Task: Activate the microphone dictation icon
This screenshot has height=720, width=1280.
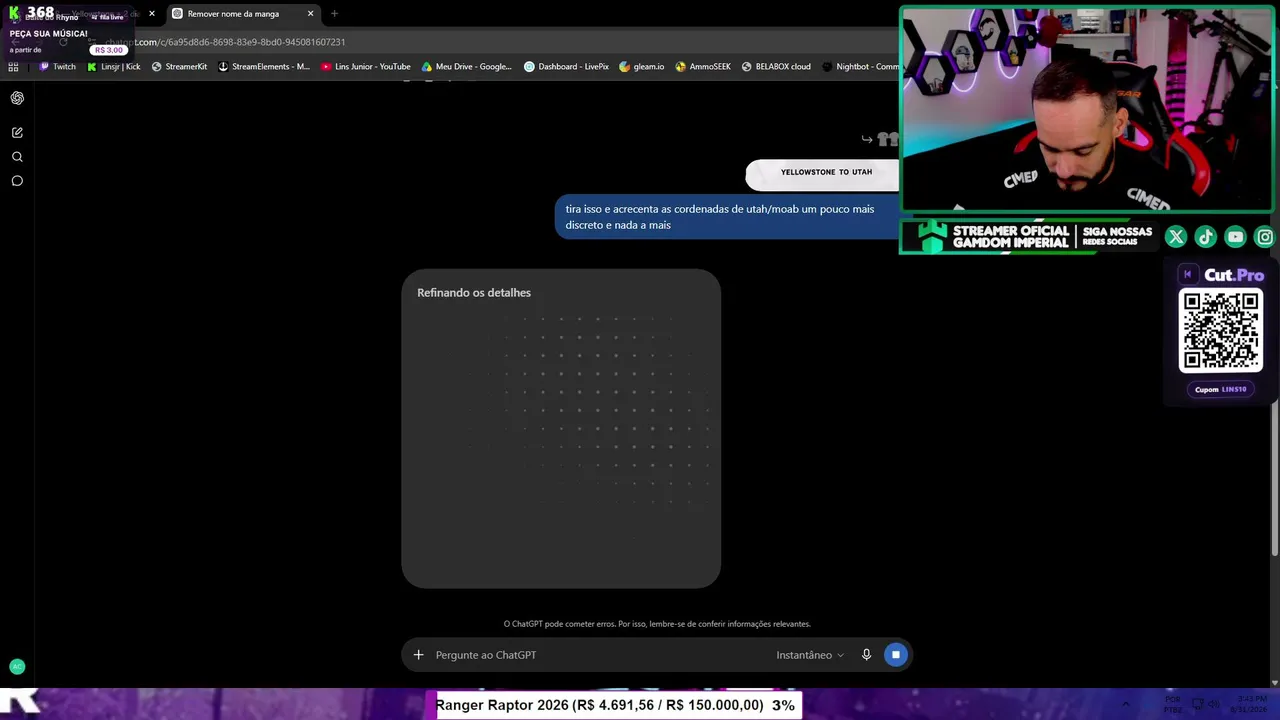Action: 866,655
